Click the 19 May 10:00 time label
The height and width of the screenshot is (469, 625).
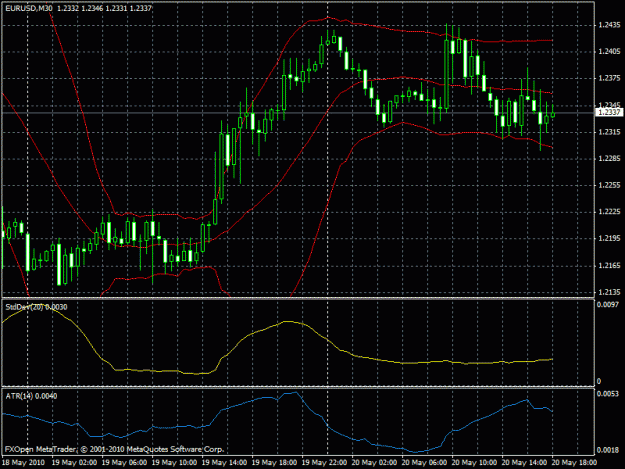tap(175, 463)
